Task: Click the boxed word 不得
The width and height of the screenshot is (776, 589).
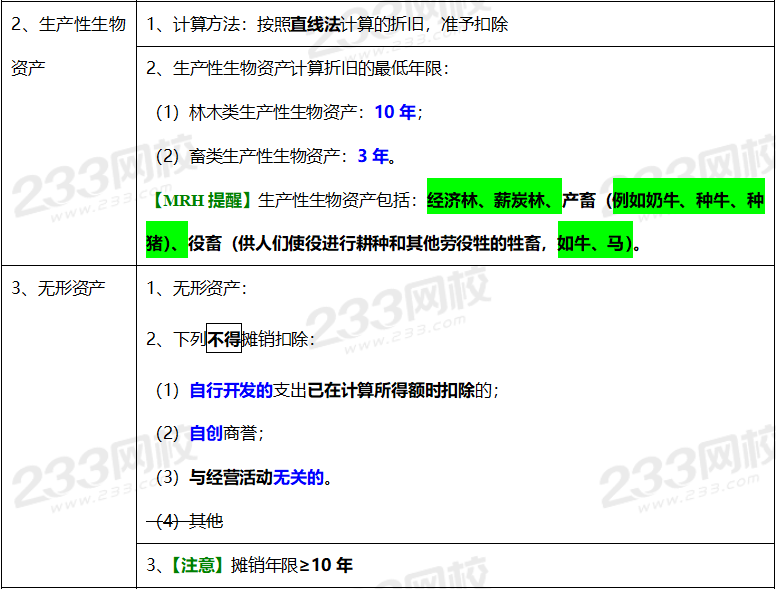Action: 224,339
